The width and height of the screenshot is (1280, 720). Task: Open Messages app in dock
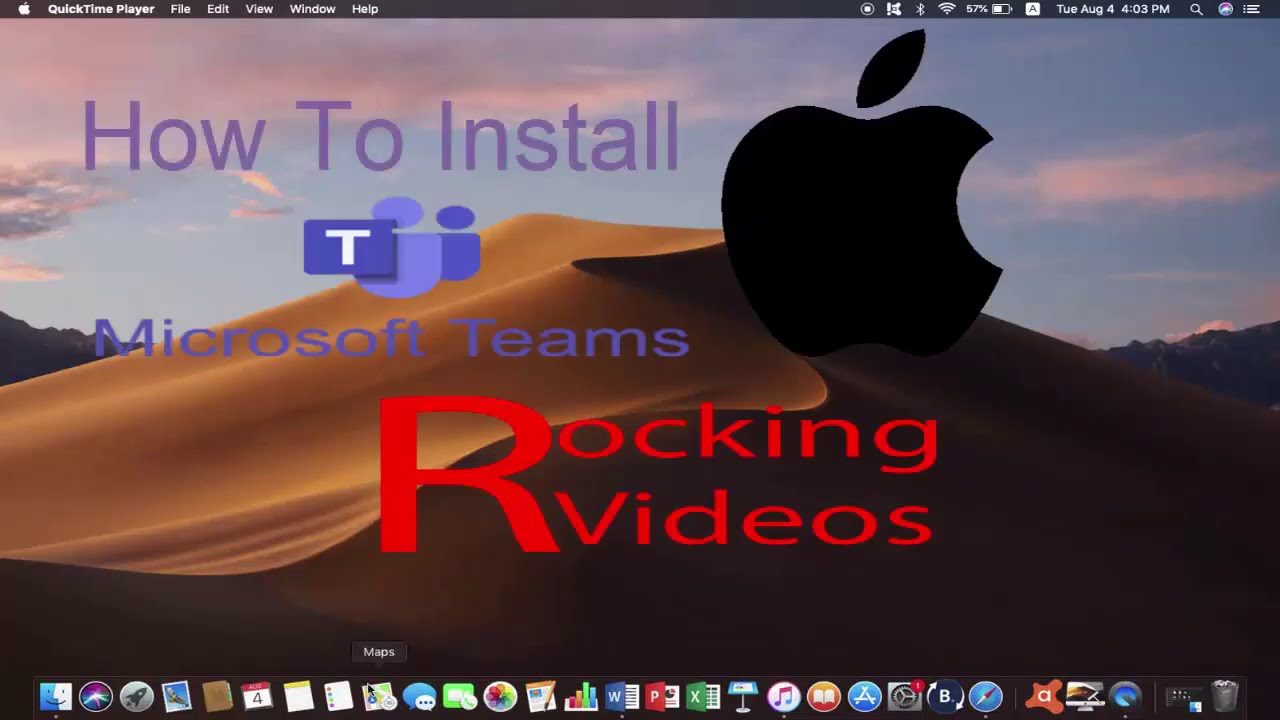coord(419,697)
